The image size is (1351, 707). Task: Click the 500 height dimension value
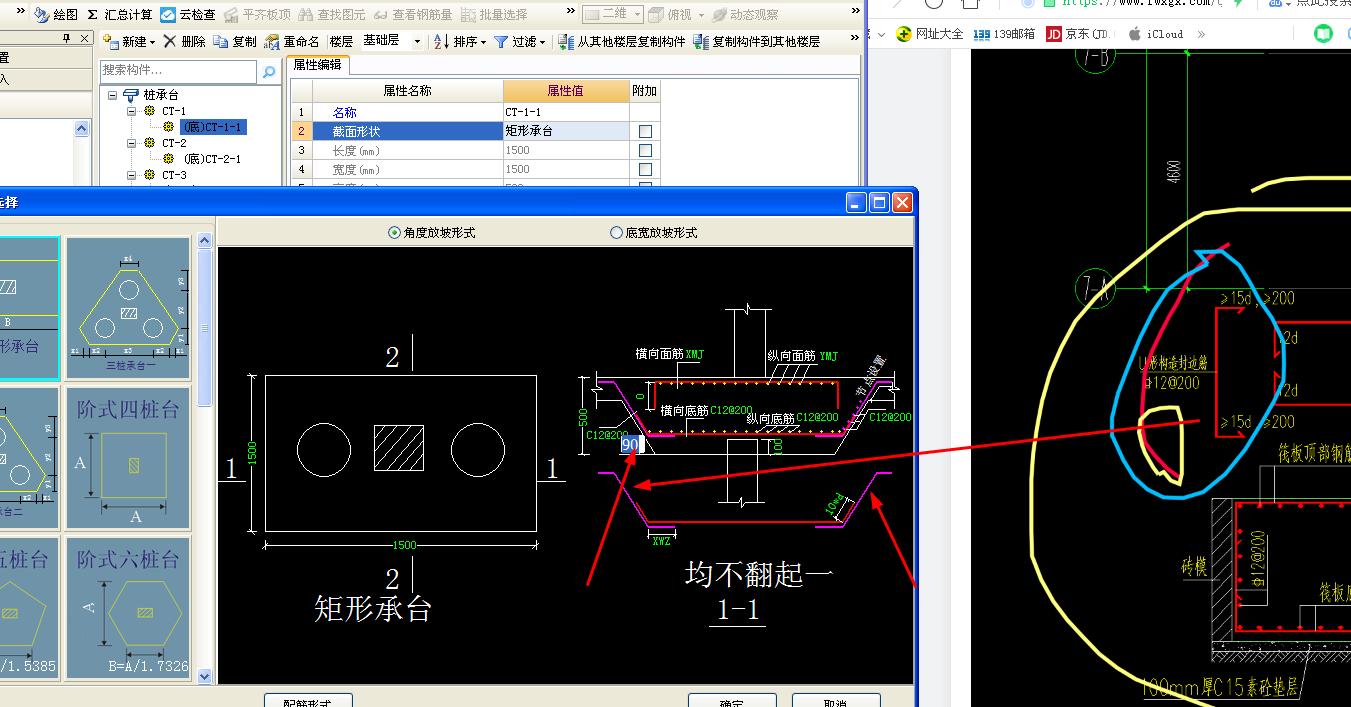(584, 417)
